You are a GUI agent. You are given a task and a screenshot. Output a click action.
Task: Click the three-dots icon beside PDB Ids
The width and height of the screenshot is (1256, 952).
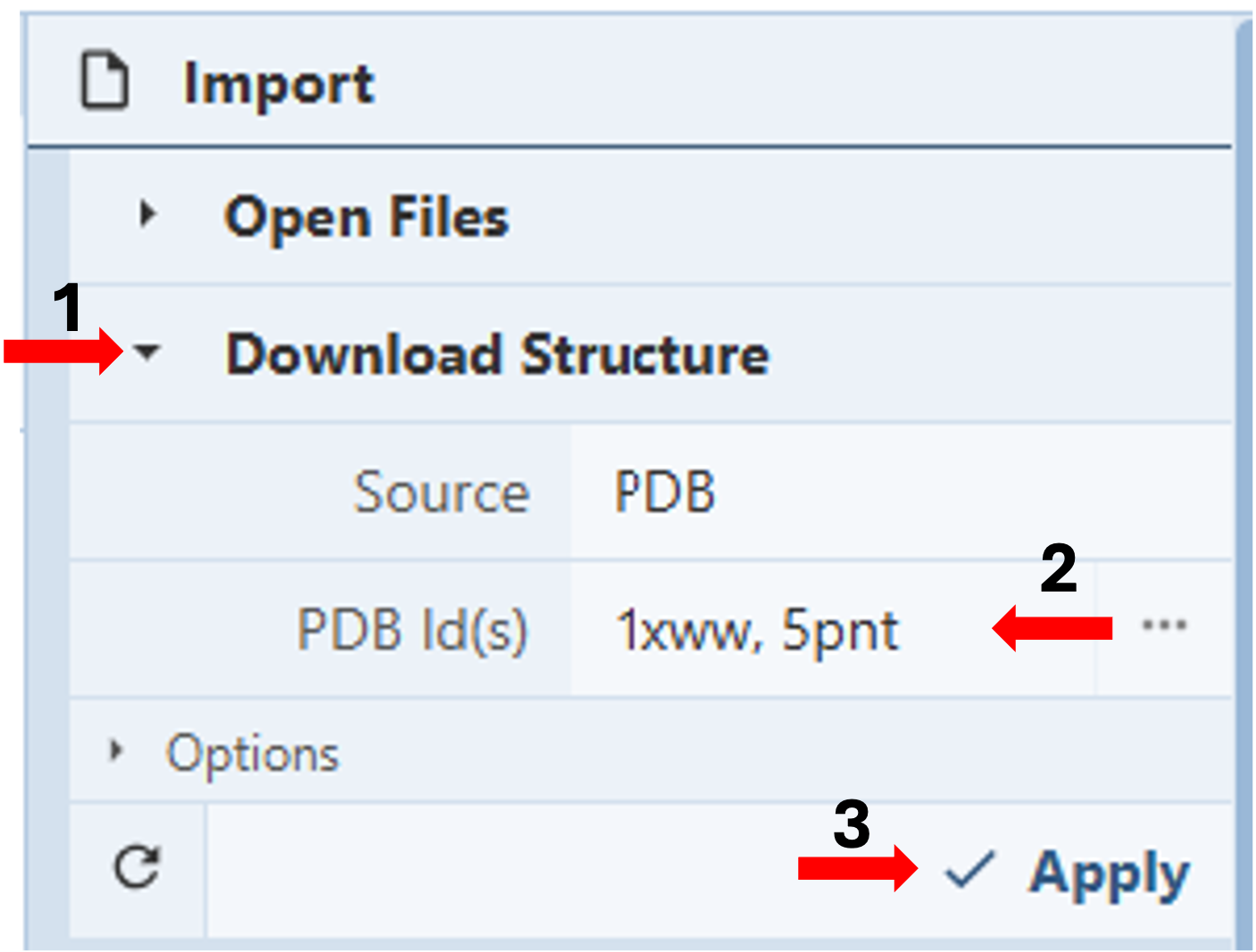coord(1164,625)
